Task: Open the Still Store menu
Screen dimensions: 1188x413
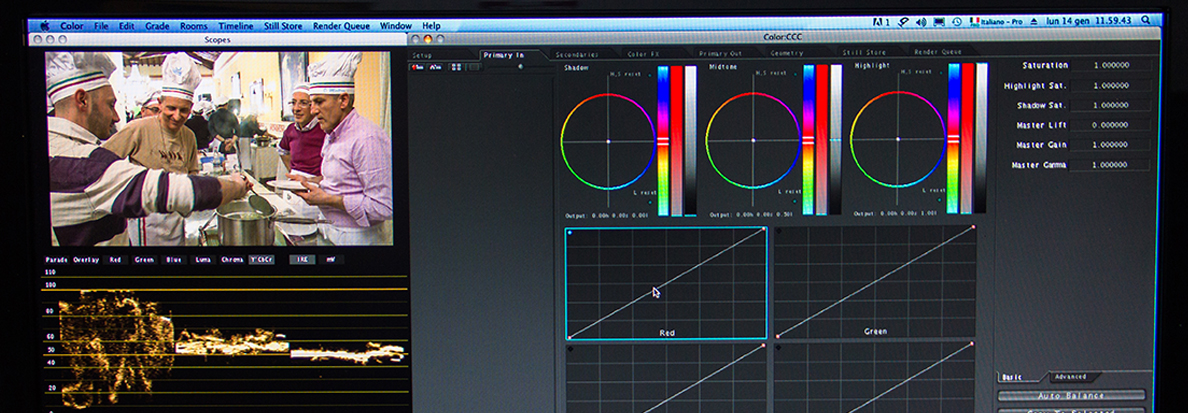Action: [283, 26]
